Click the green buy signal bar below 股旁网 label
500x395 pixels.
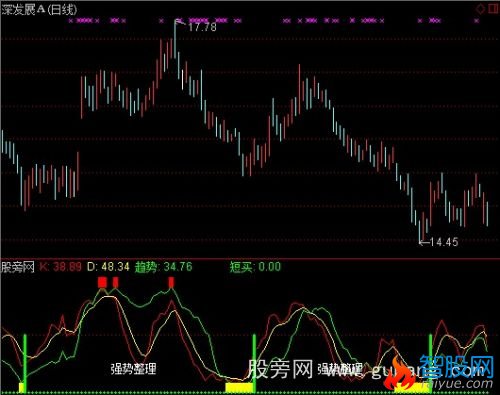(25, 364)
